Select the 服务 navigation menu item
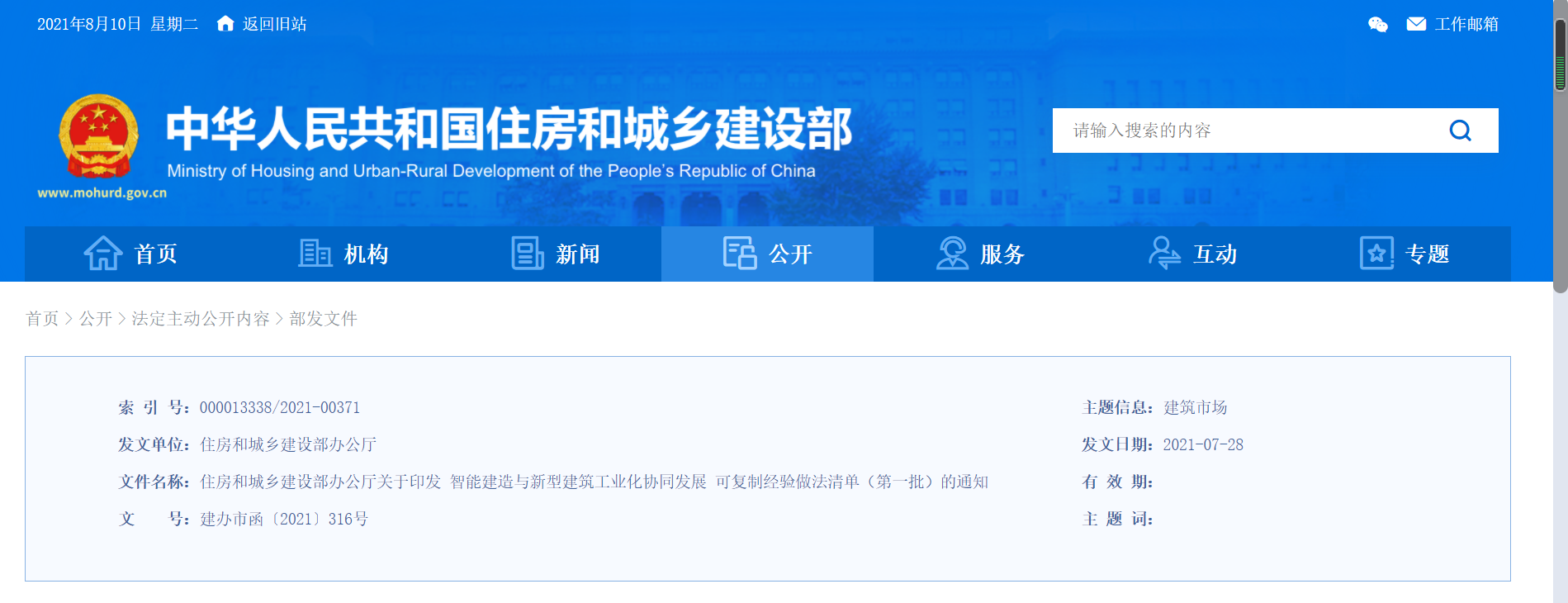Screen dimensions: 1568x603 (1002, 254)
